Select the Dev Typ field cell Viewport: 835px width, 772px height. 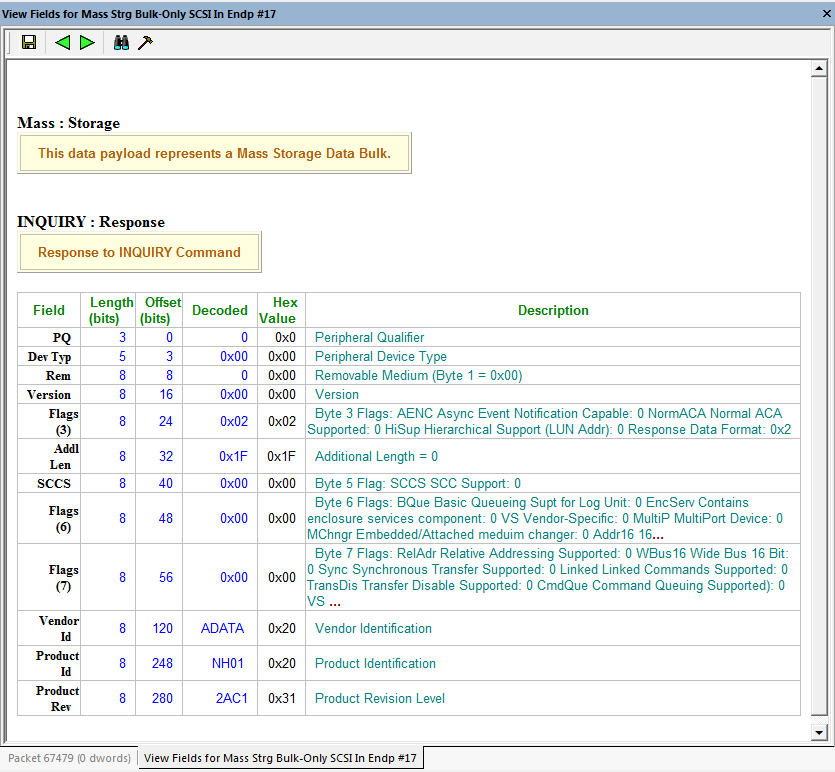49,357
